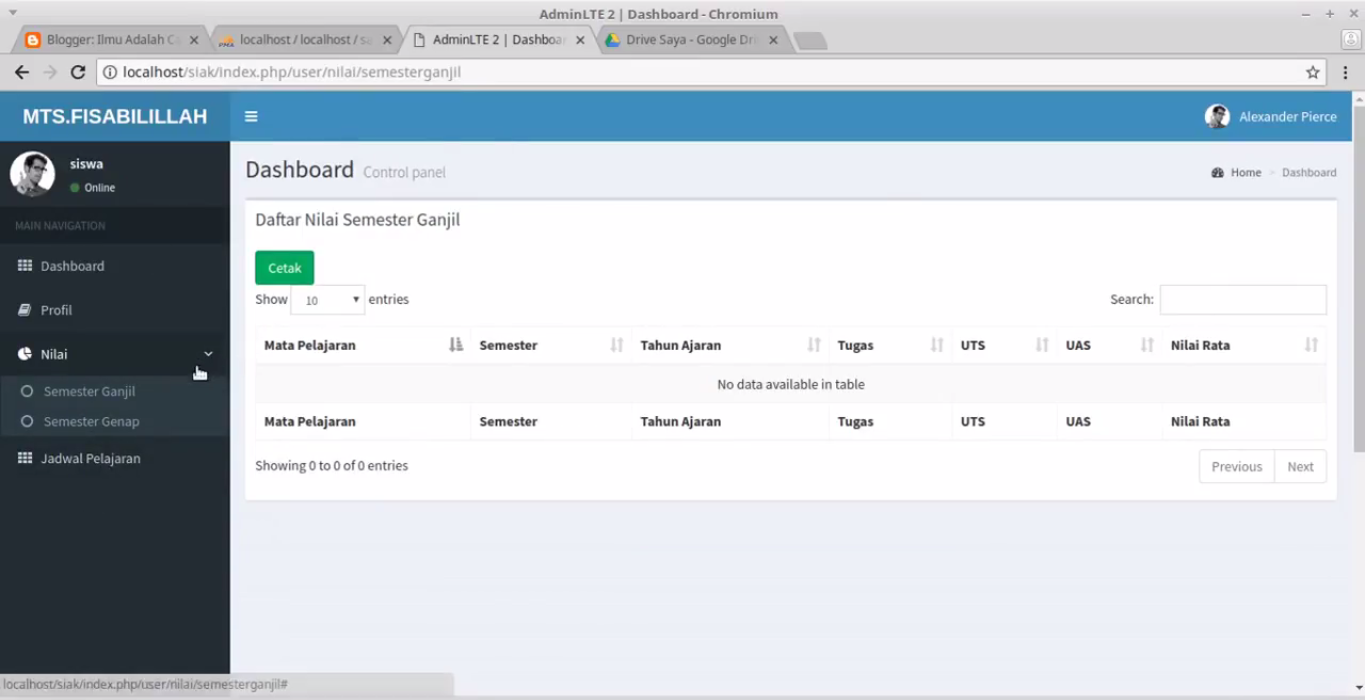Click the siswa profile picture in sidebar
This screenshot has width=1365, height=700.
32,174
